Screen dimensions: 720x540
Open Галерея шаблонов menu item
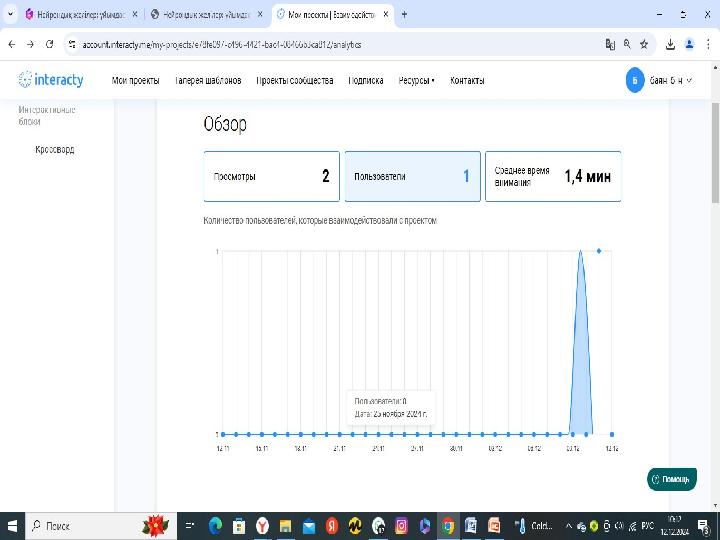pyautogui.click(x=208, y=80)
